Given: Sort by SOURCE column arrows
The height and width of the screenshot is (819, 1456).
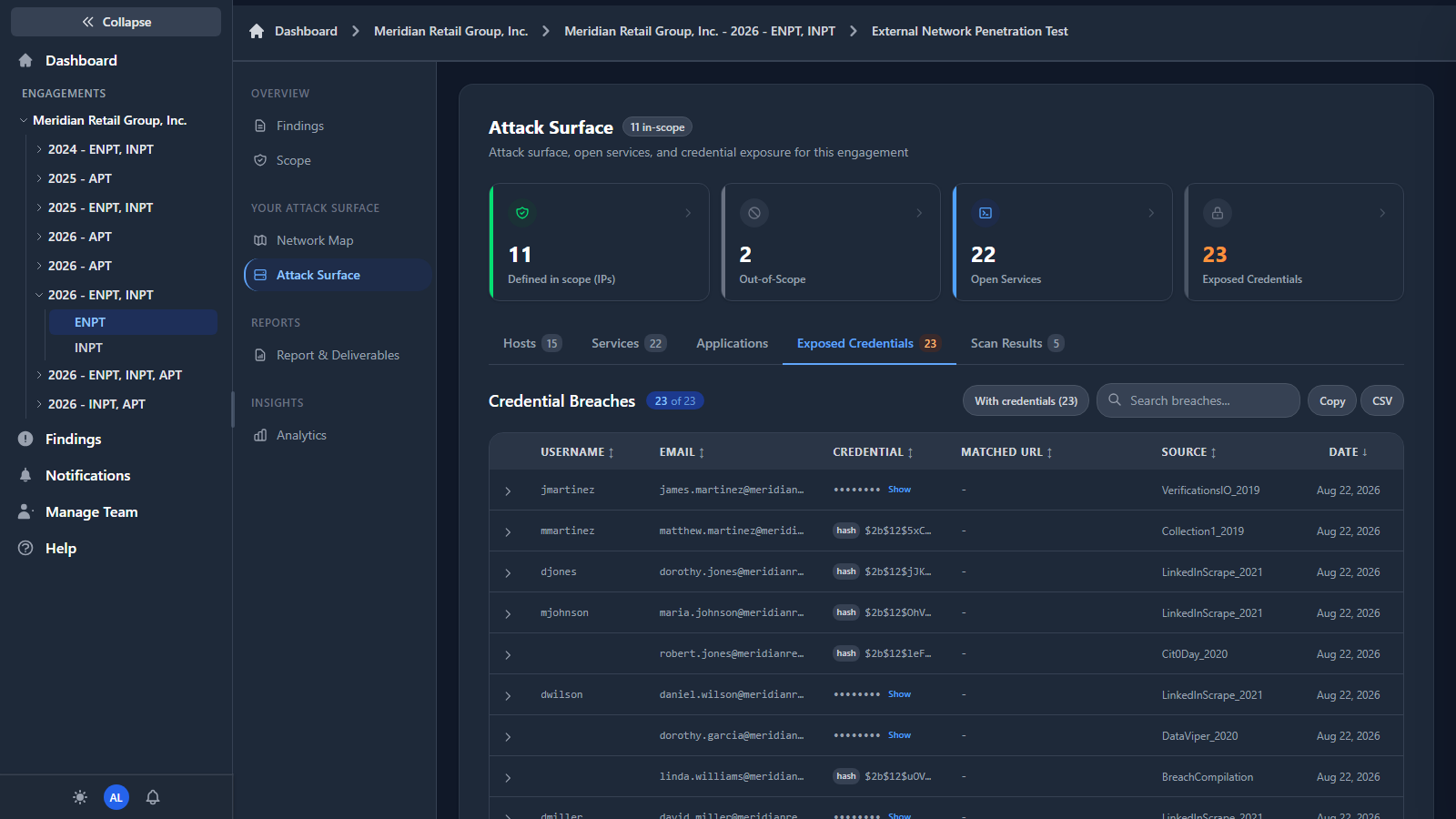Looking at the screenshot, I should tap(1213, 452).
